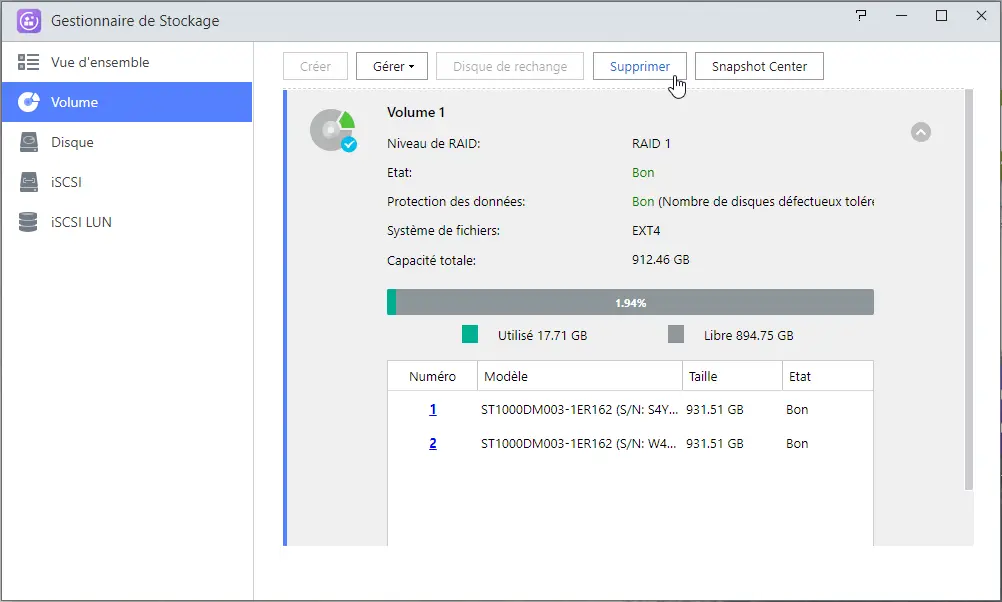Open the iSCSI section icon
The height and width of the screenshot is (602, 1002).
click(x=29, y=182)
